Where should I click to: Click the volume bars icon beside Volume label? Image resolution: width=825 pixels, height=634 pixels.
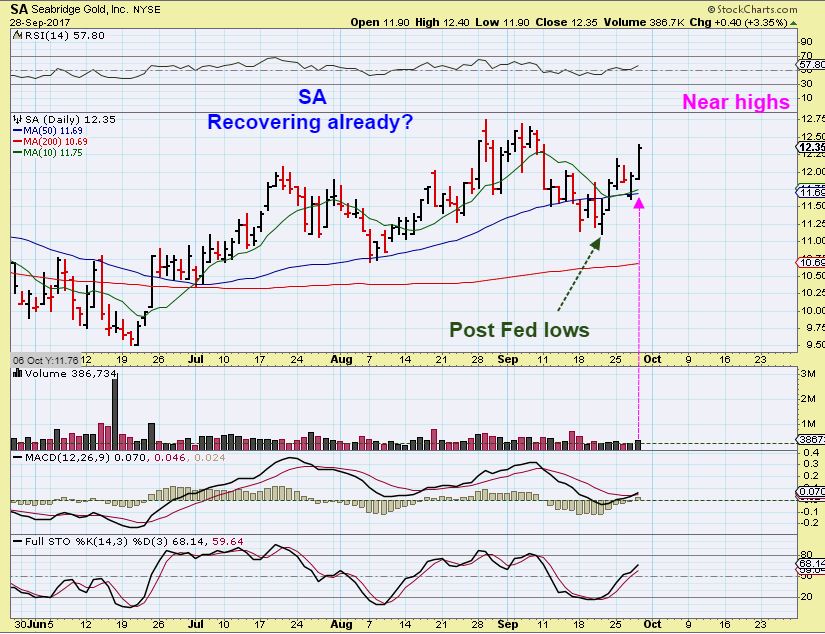(17, 374)
